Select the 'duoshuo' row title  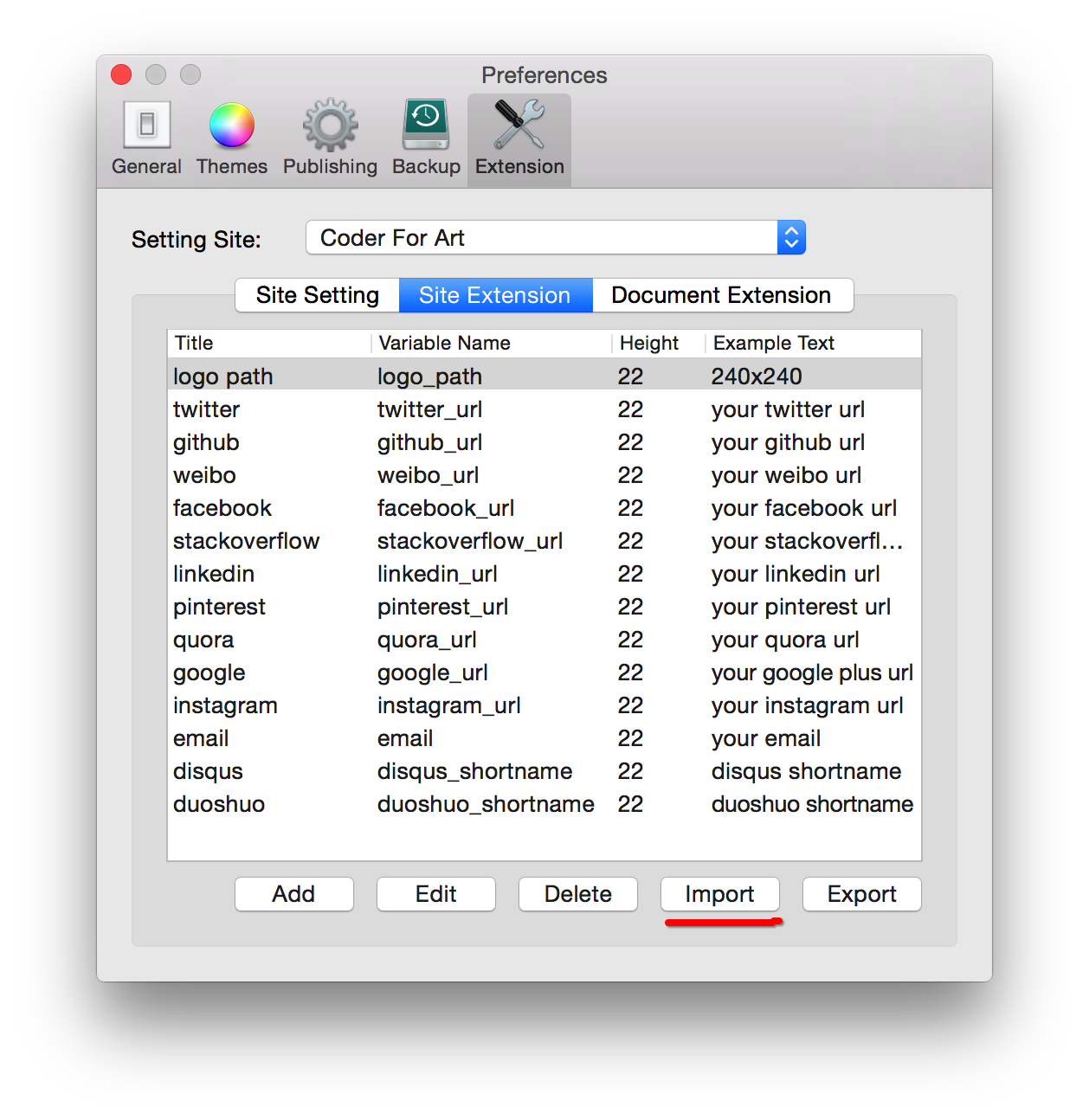[x=219, y=804]
